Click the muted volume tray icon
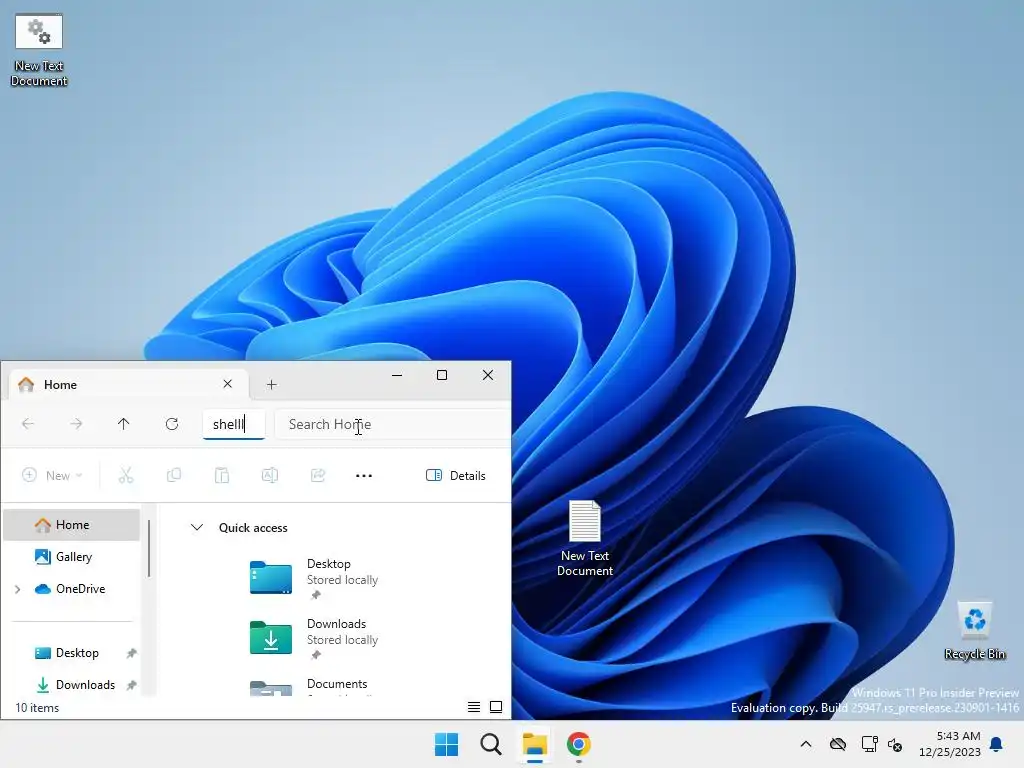The image size is (1024, 768). 895,744
